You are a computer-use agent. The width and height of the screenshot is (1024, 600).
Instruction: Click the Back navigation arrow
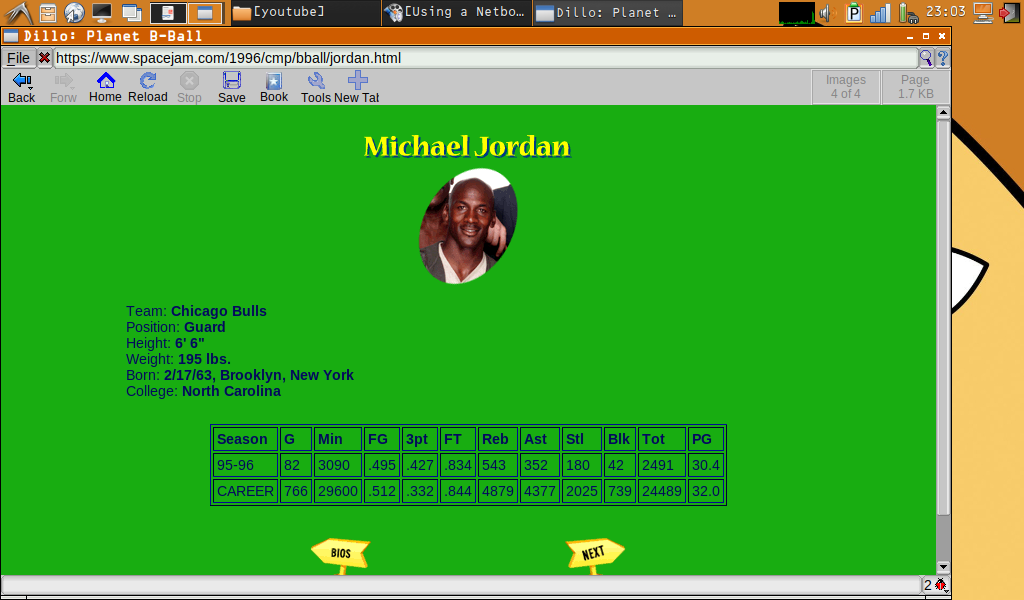21,87
